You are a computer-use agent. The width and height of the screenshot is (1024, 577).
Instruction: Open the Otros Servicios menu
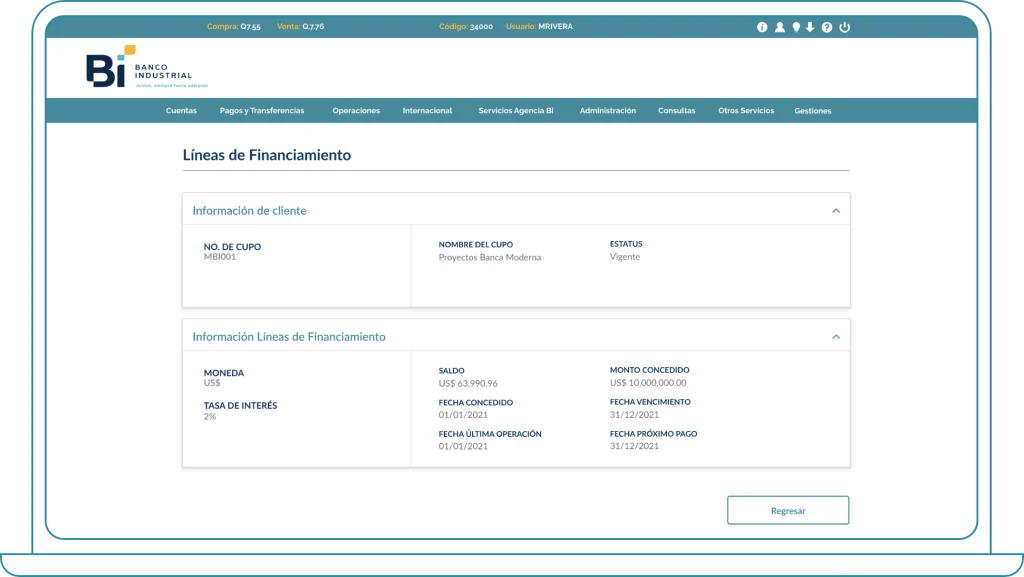746,111
